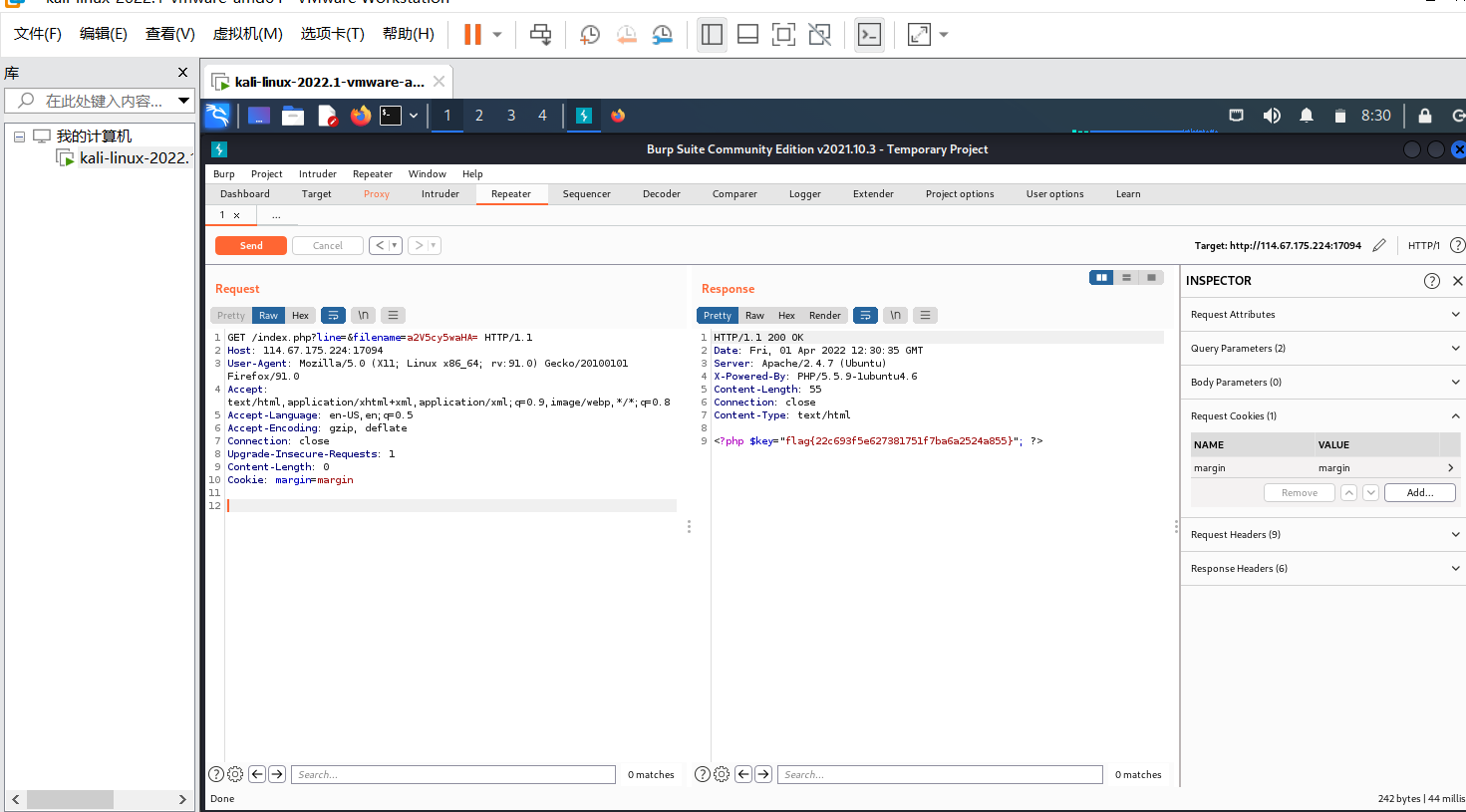Open request search help icon

pos(215,774)
